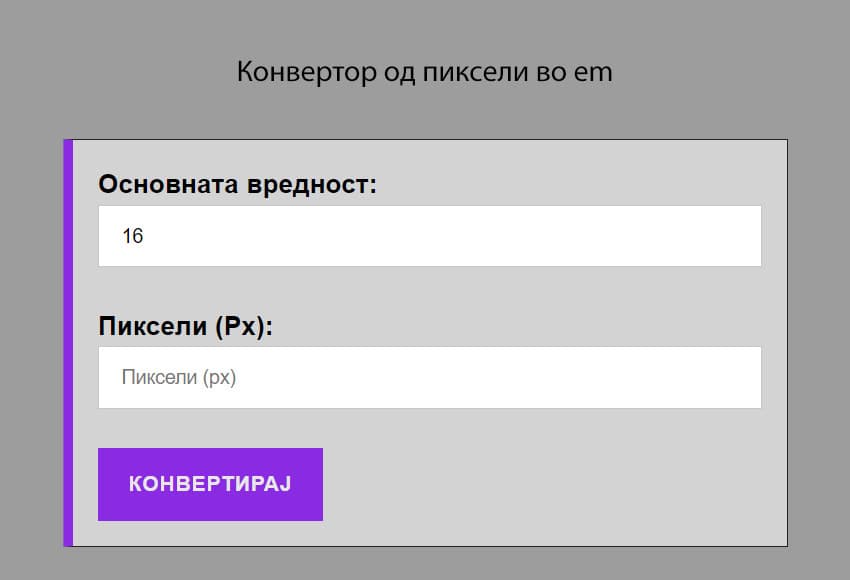The width and height of the screenshot is (850, 580).
Task: Click the heading "Конвертор од пиксели во em"
Action: [x=424, y=72]
